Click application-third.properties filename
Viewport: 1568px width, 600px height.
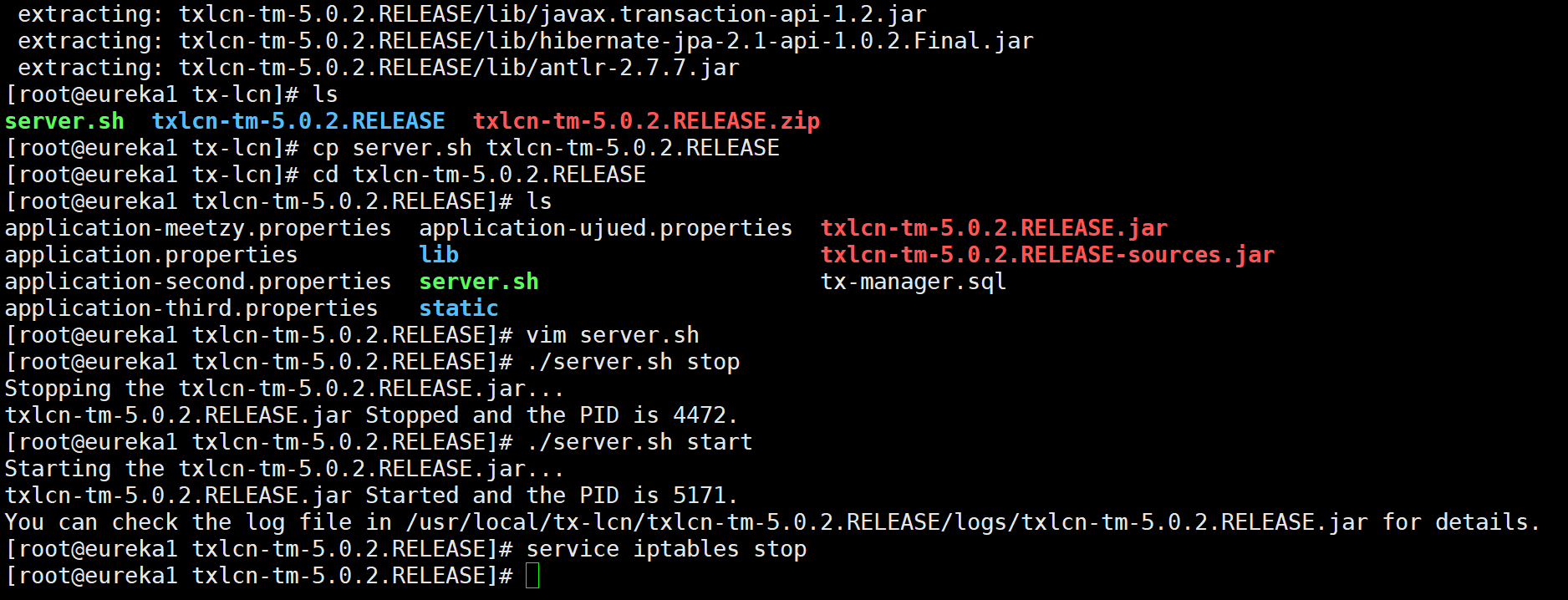(x=191, y=308)
